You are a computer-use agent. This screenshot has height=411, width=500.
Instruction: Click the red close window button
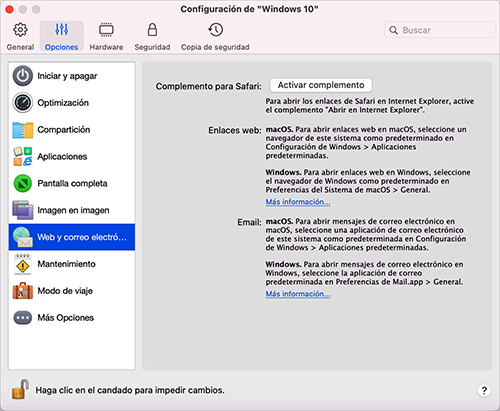click(x=9, y=9)
